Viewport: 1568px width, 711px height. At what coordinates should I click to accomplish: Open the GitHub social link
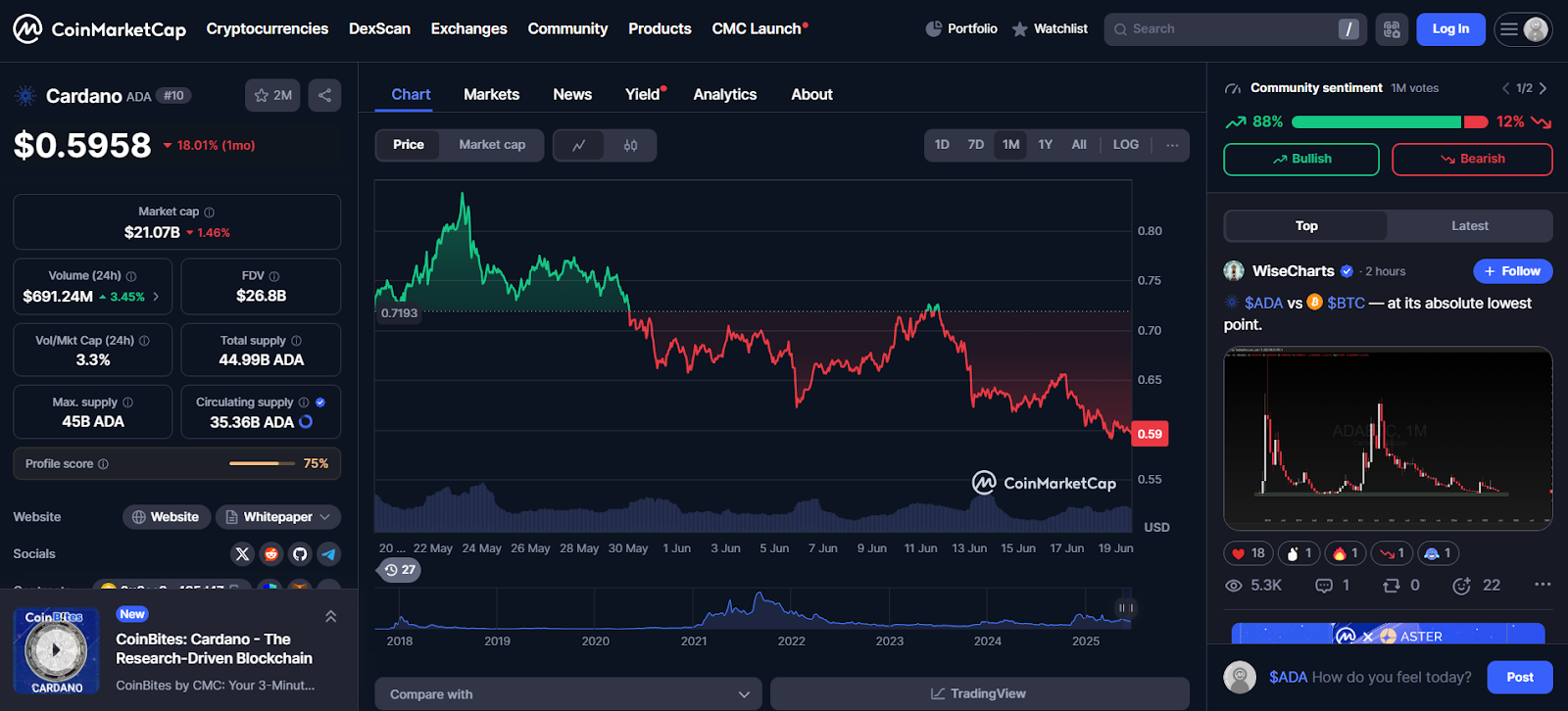point(300,554)
